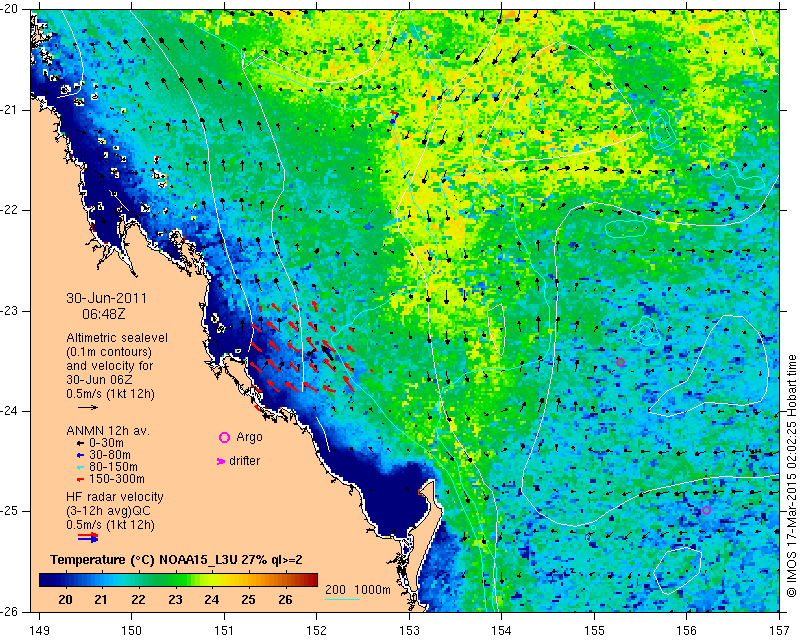The width and height of the screenshot is (800, 640).
Task: Click the '150-300m' depth label
Action: pos(117,479)
